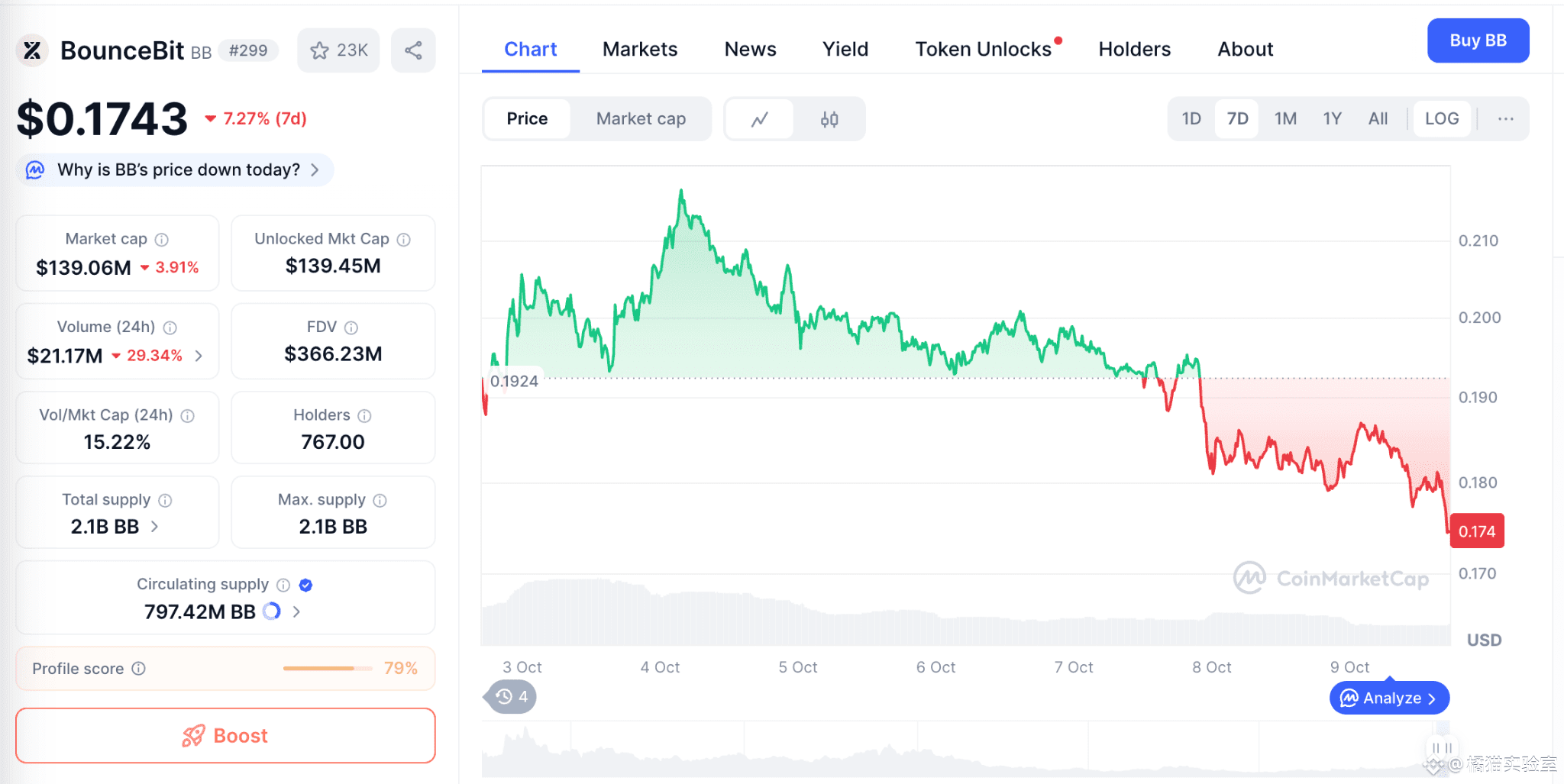Switch chart to Market cap view
The height and width of the screenshot is (784, 1564).
(x=641, y=119)
